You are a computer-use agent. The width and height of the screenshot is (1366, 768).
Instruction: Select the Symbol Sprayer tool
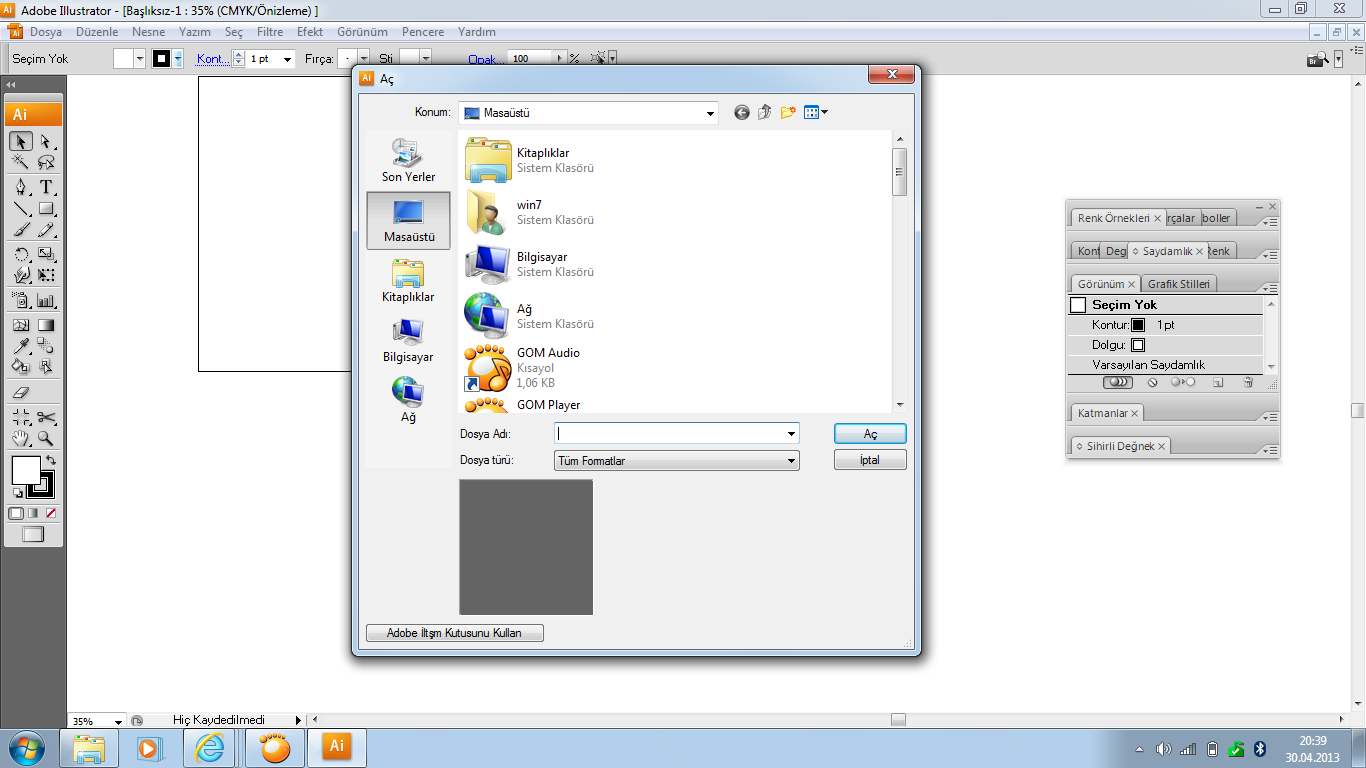pos(22,299)
